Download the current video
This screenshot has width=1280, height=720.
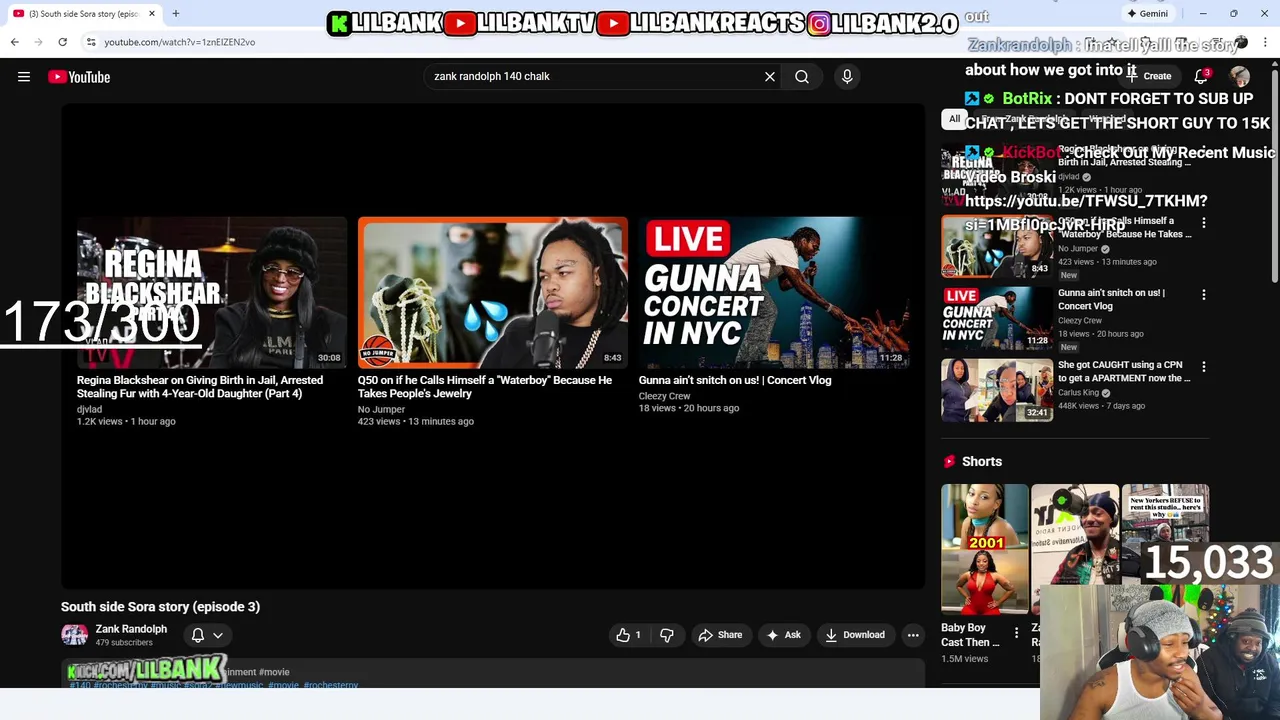(x=855, y=635)
